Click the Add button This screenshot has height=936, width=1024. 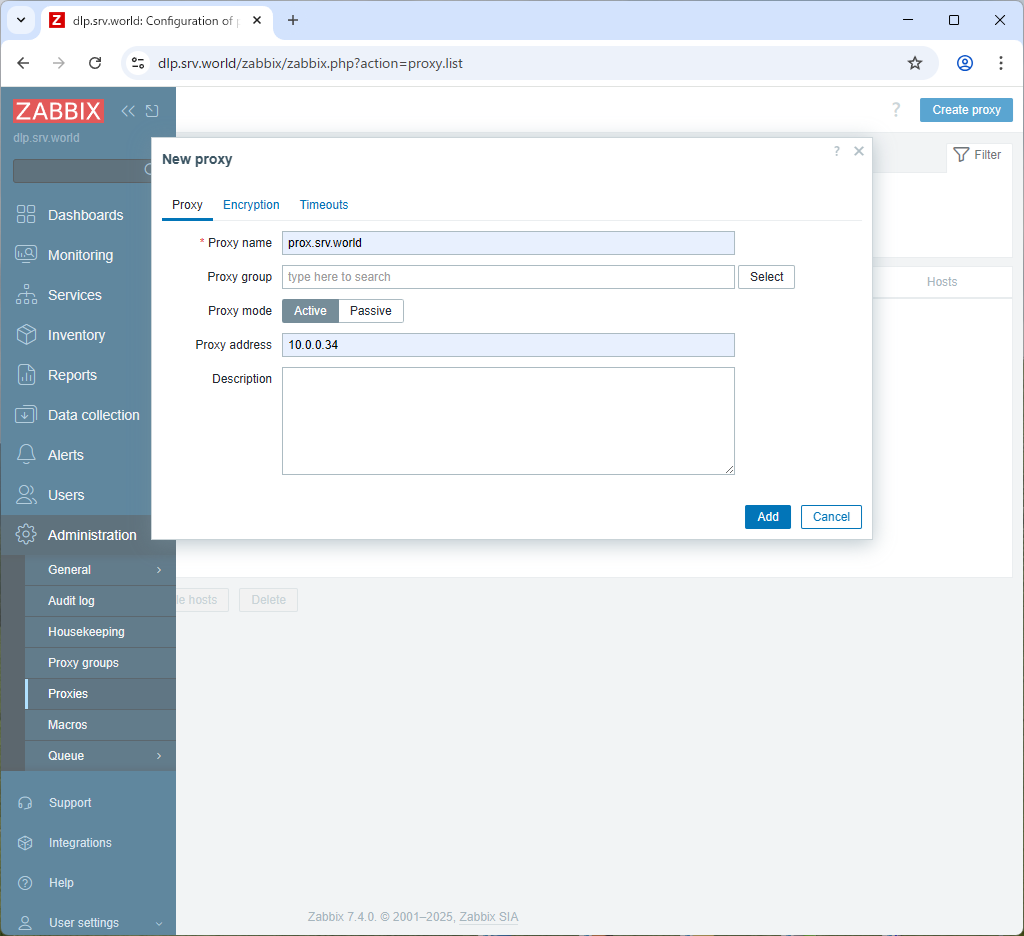coord(767,517)
